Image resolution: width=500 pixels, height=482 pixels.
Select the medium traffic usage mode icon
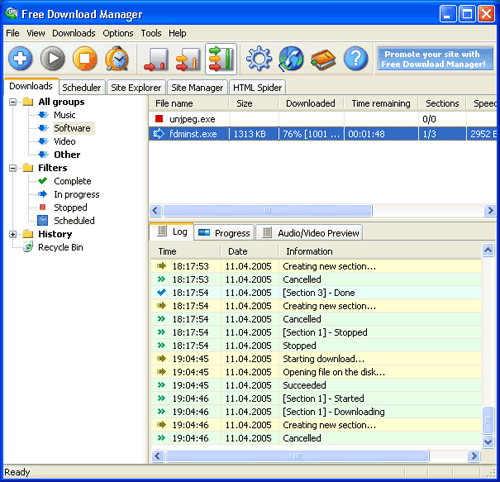188,59
